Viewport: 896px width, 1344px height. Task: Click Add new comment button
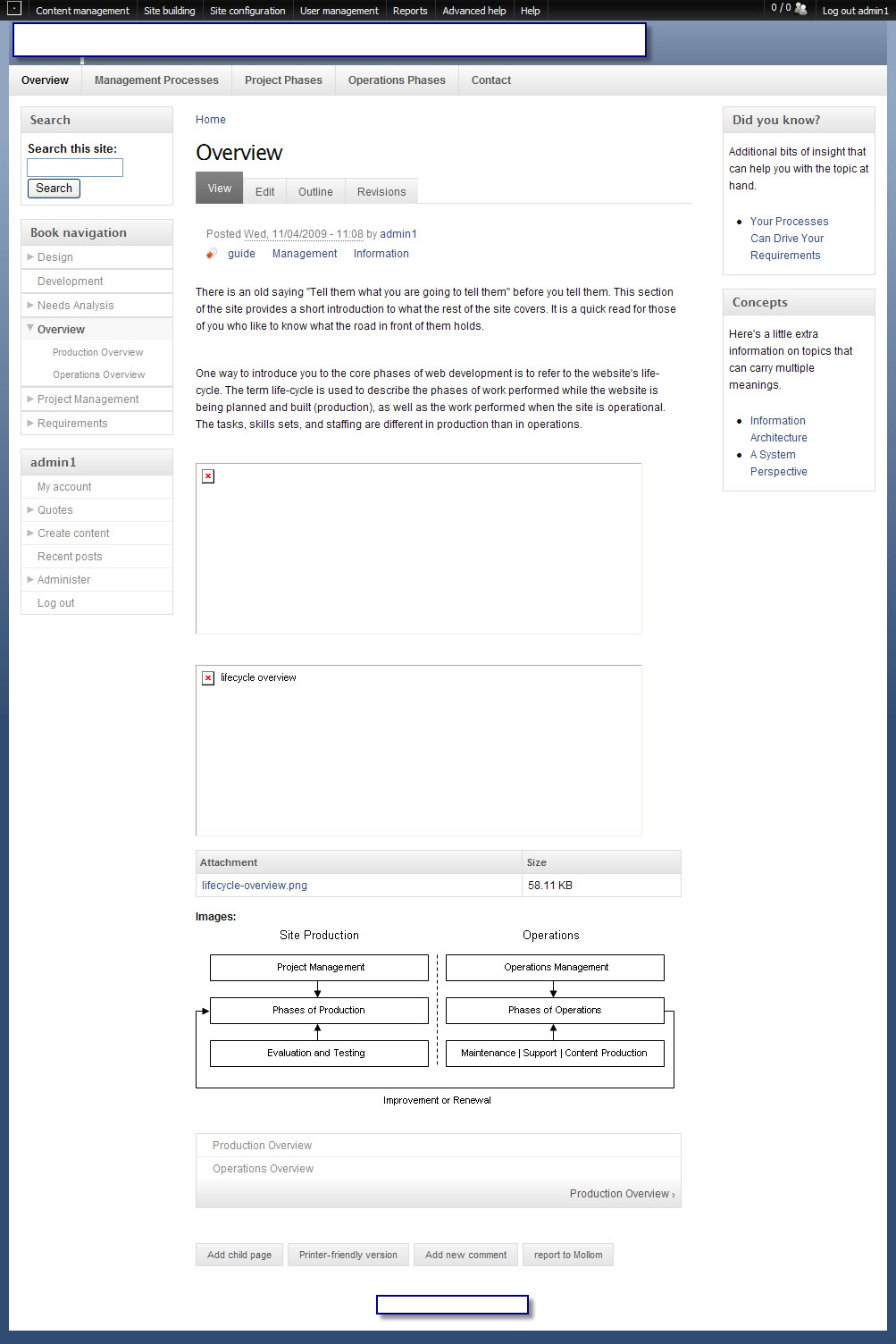coord(465,1255)
